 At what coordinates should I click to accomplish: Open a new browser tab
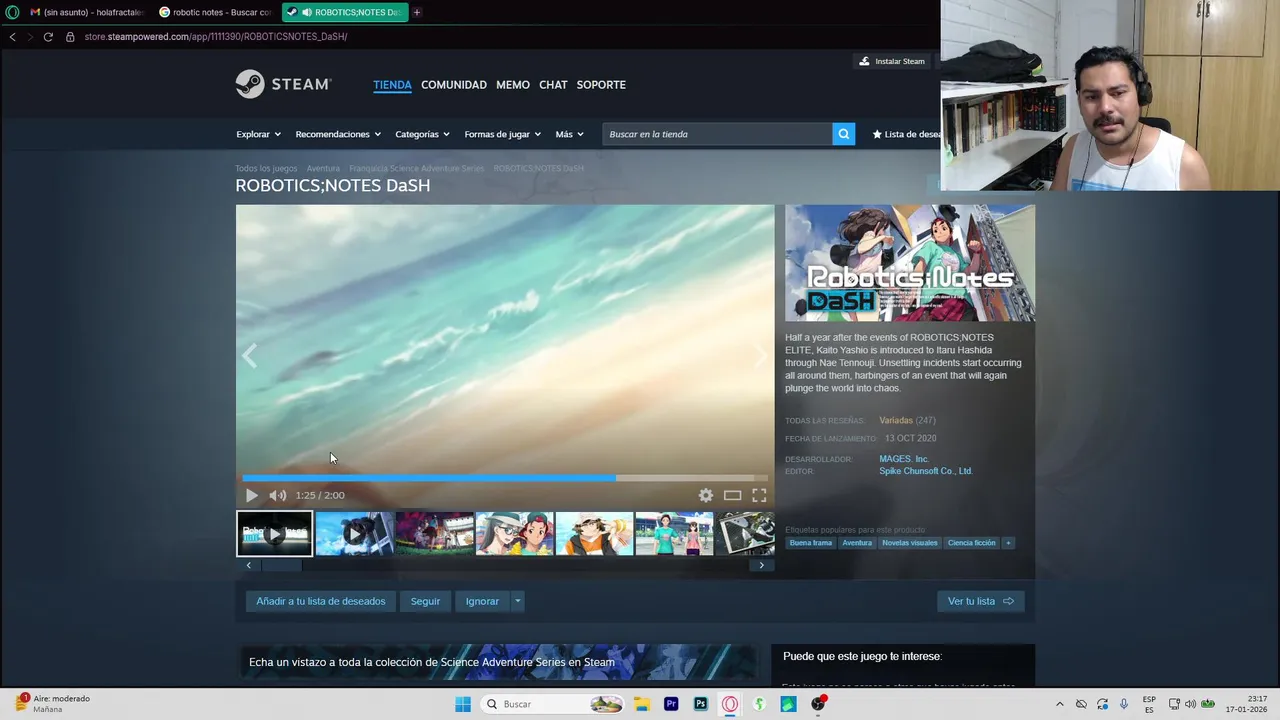pyautogui.click(x=417, y=12)
